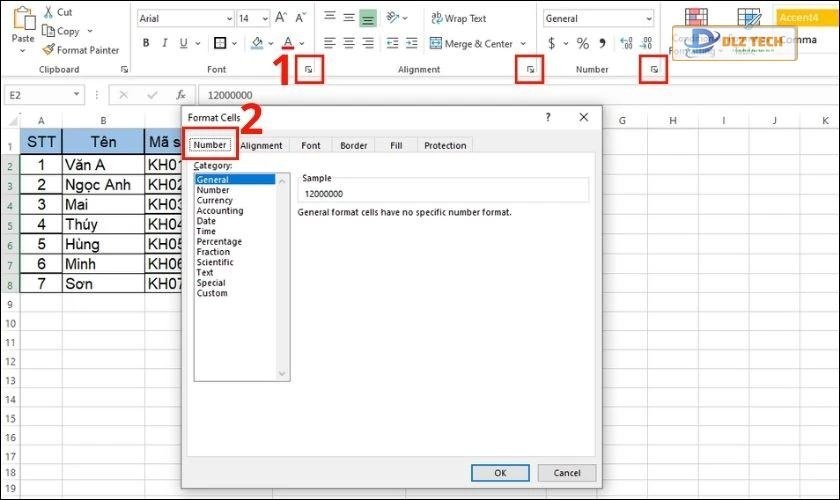The width and height of the screenshot is (840, 500).
Task: Select Currency in the Category list
Action: coord(214,200)
